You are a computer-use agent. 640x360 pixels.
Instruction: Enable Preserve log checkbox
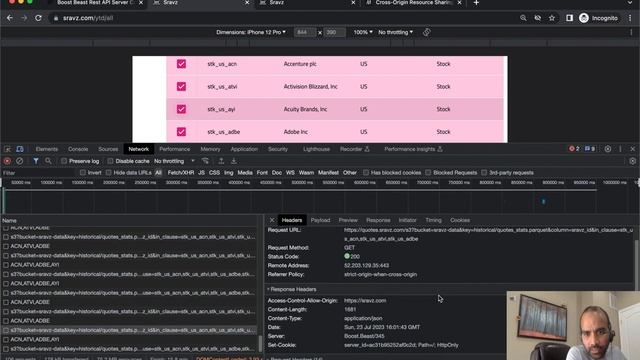pos(64,161)
